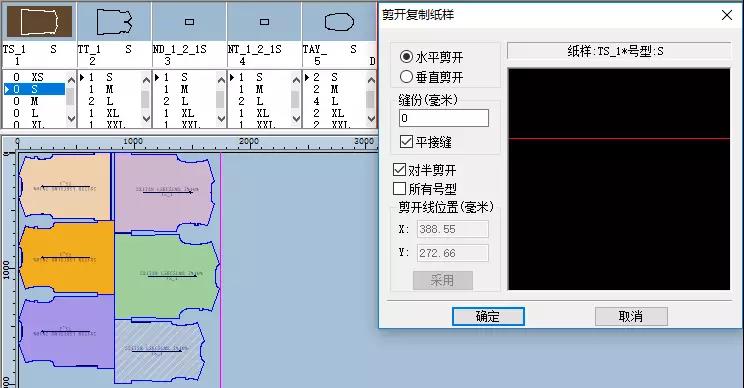Choose 垂直剪开 radio option
744x388 pixels.
(x=431, y=76)
